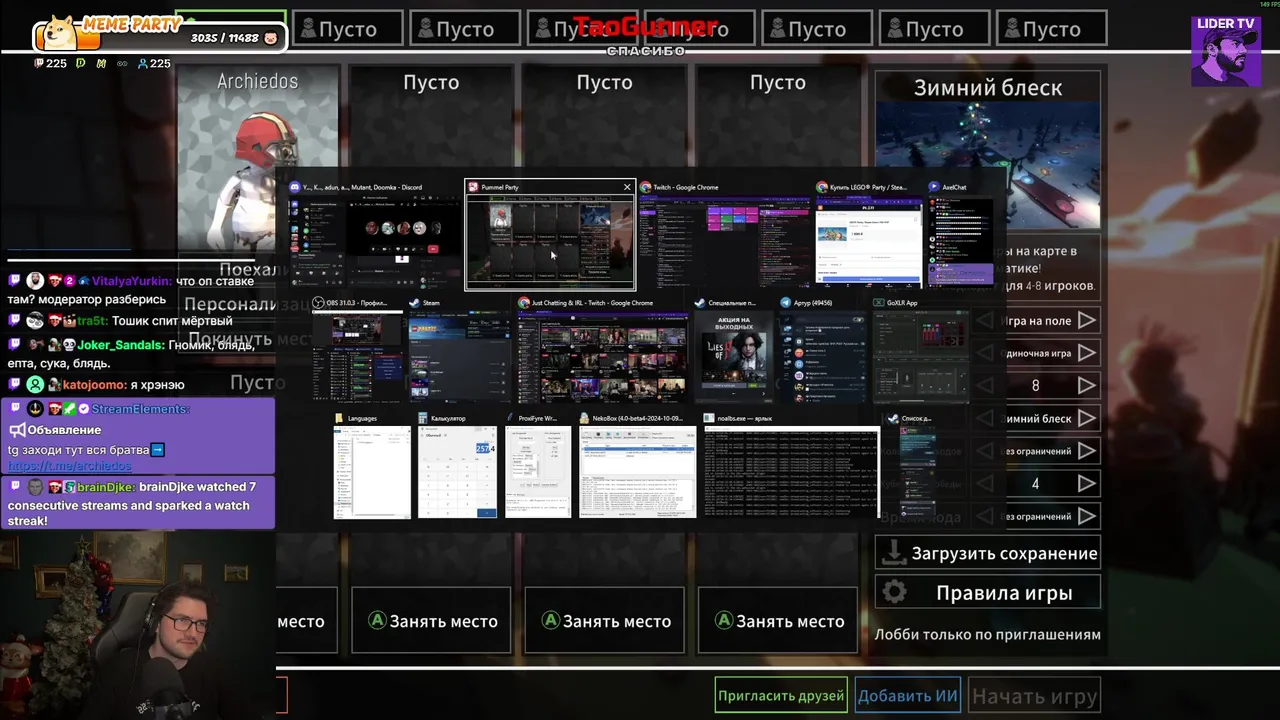Click the ProxiFyre window icon

click(x=511, y=418)
